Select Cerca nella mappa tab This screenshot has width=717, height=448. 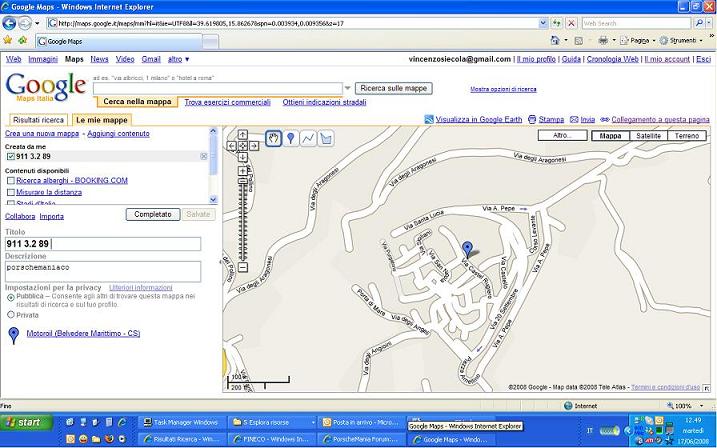coord(137,101)
